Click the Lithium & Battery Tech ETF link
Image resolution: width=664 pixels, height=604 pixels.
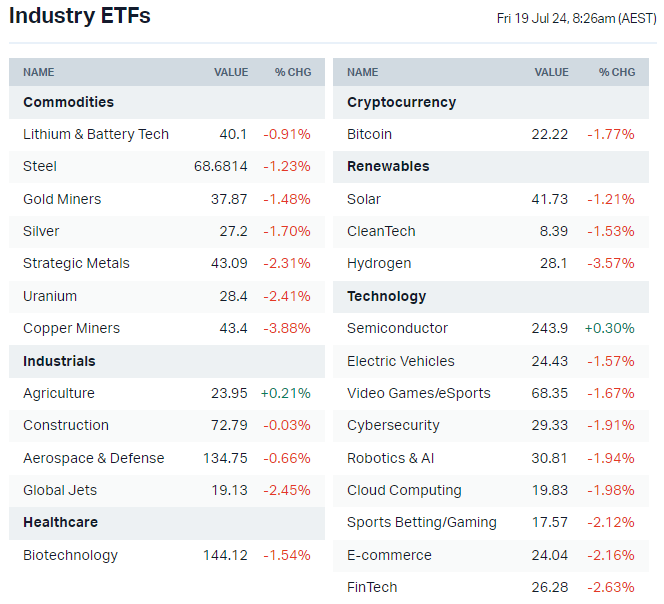96,134
